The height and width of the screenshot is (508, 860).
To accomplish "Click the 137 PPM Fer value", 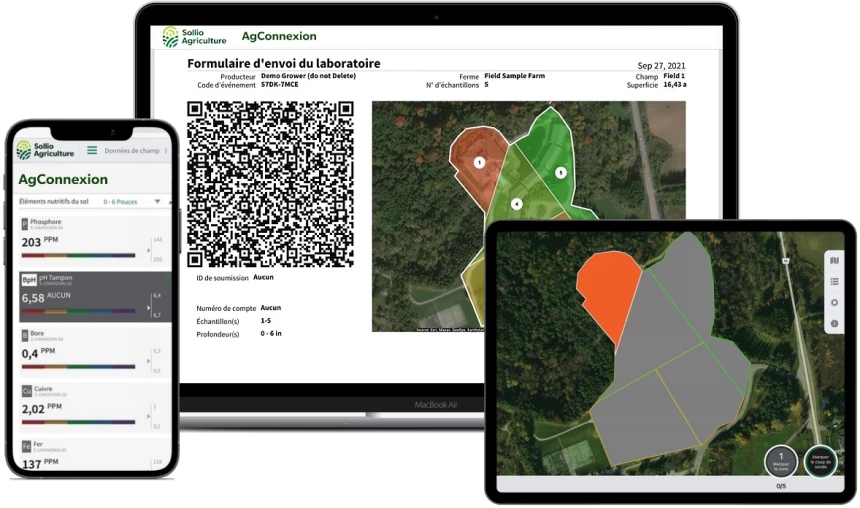I will 39,464.
